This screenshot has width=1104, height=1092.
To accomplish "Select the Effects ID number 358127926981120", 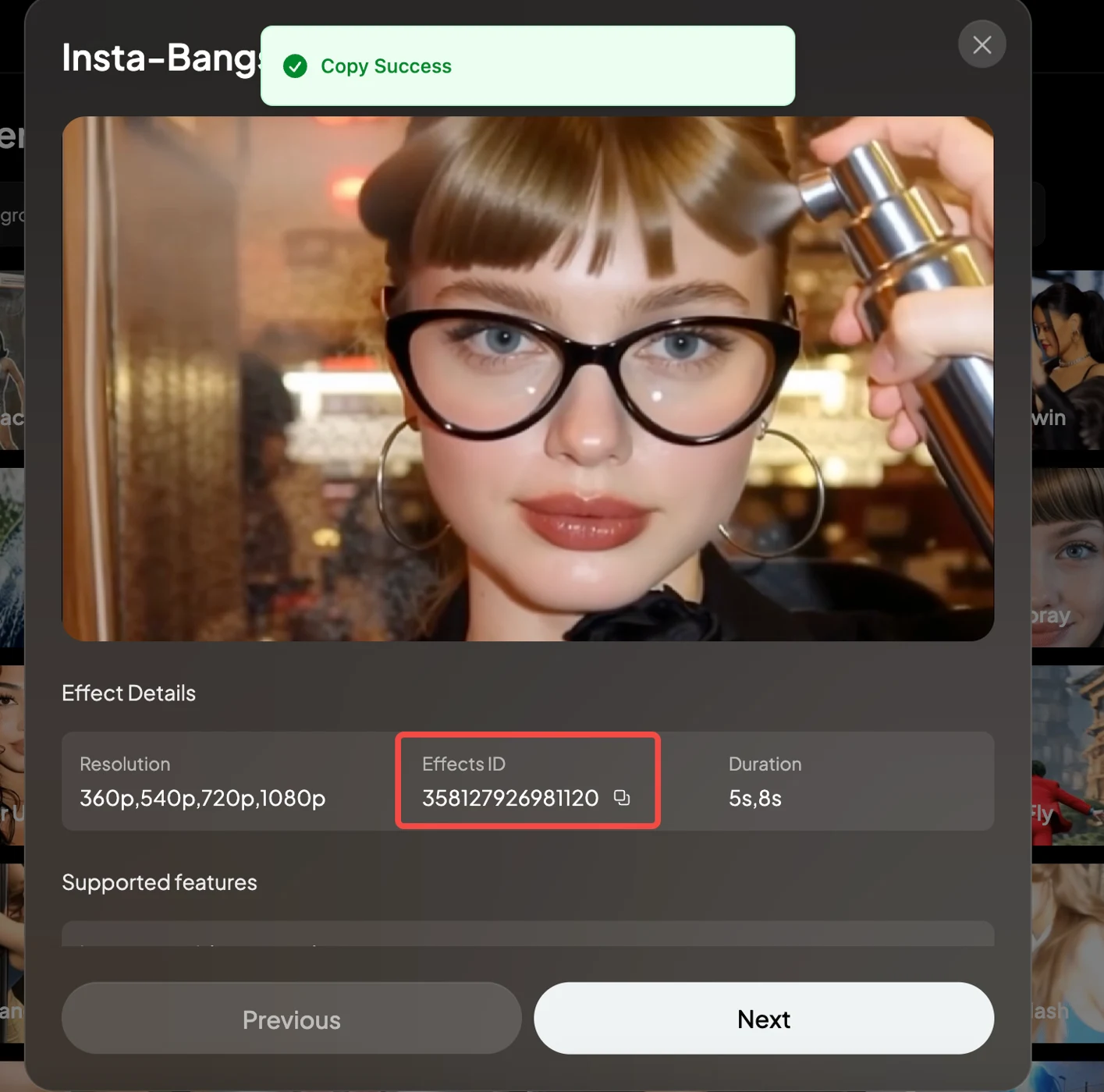I will pyautogui.click(x=510, y=798).
